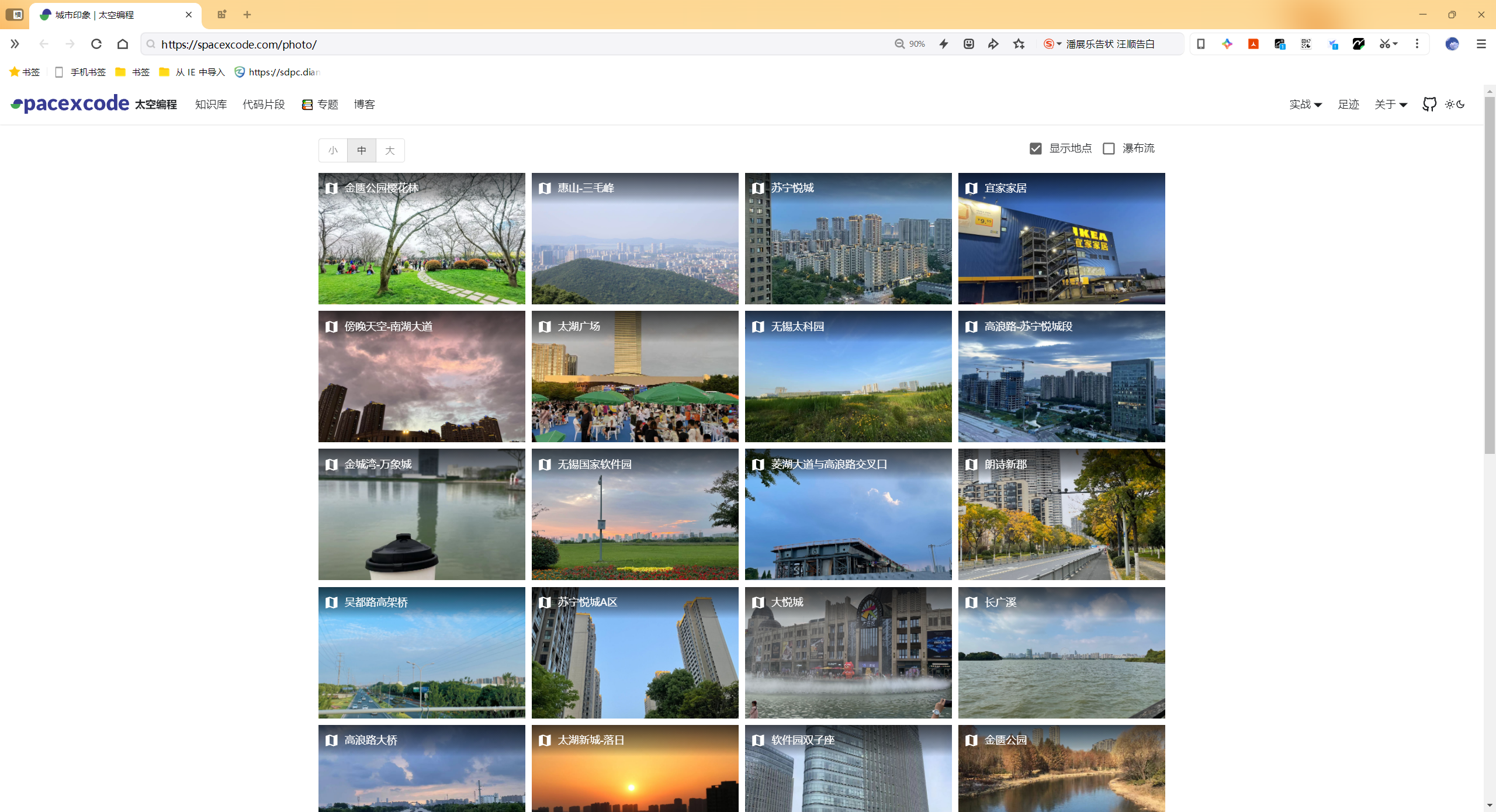1496x812 pixels.
Task: Select the 小 size option
Action: (333, 150)
